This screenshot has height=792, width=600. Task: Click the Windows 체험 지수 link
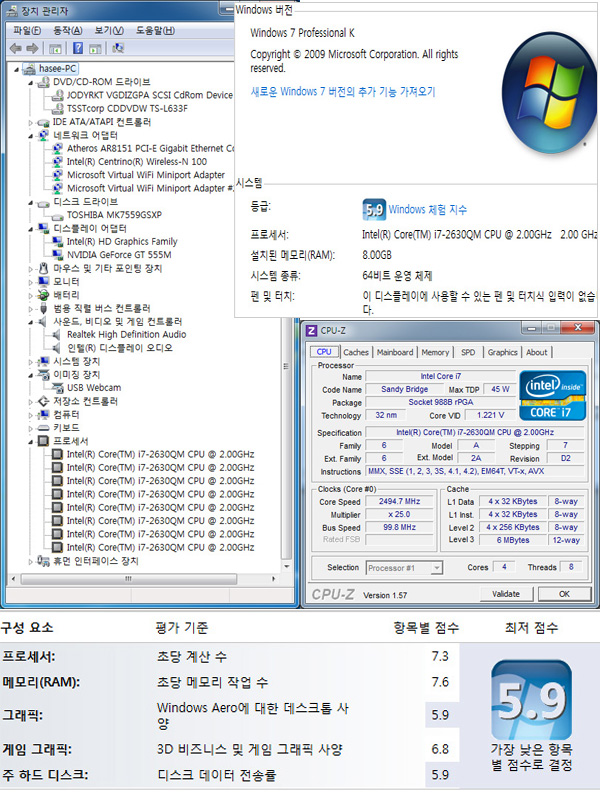[428, 210]
